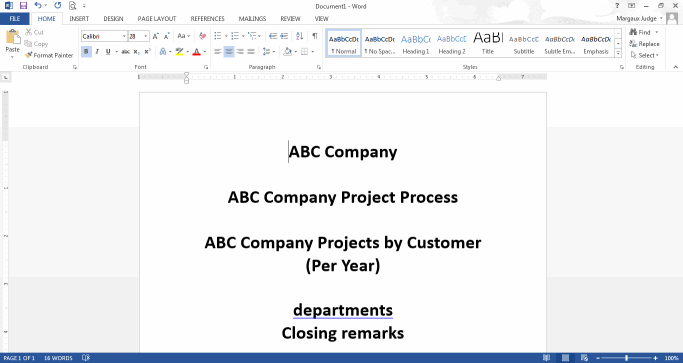Viewport: 683px width, 363px height.
Task: Open the Change Case Aa dropdown
Action: point(183,36)
